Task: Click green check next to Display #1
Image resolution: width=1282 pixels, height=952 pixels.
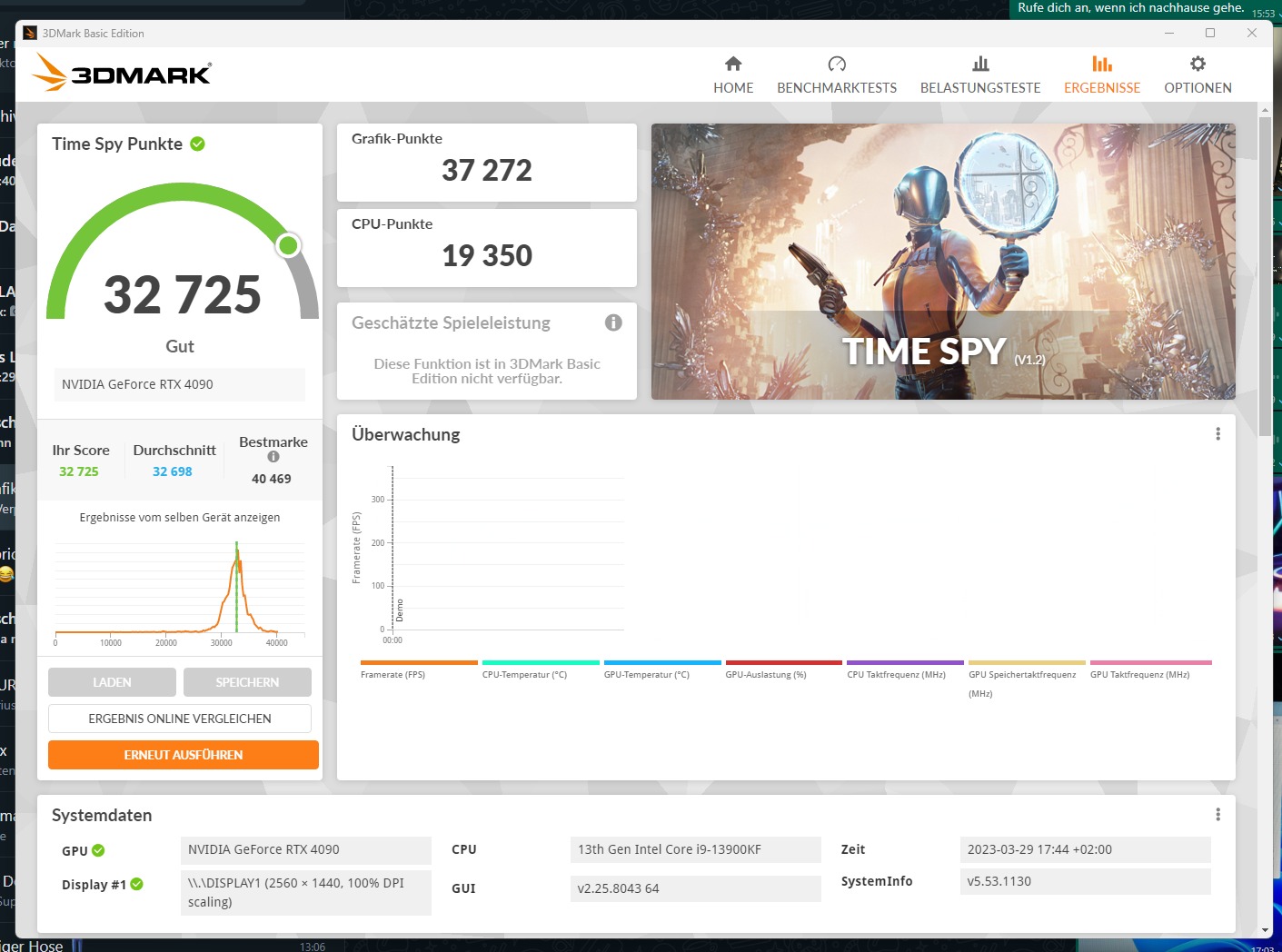Action: (x=136, y=884)
